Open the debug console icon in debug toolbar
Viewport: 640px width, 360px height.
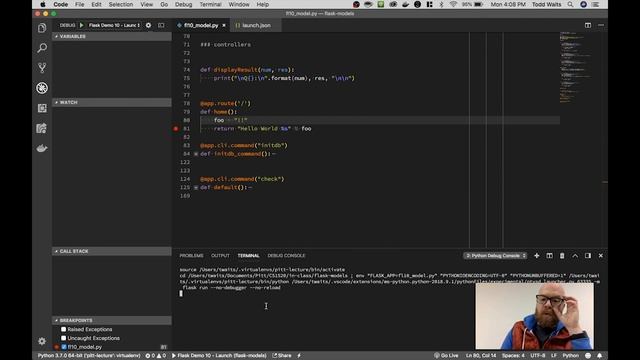click(161, 25)
